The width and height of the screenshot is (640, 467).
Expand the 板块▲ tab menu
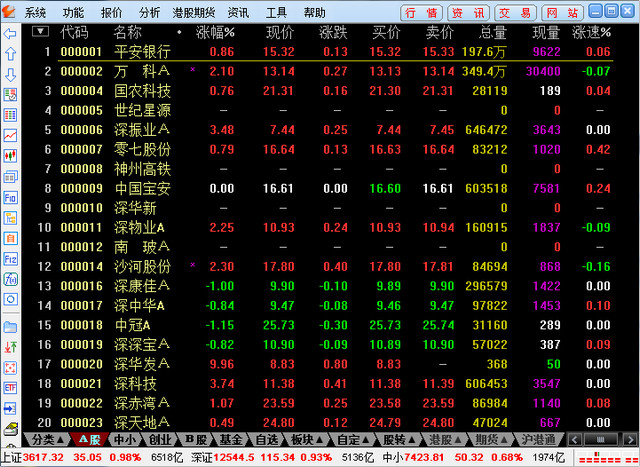click(x=306, y=440)
